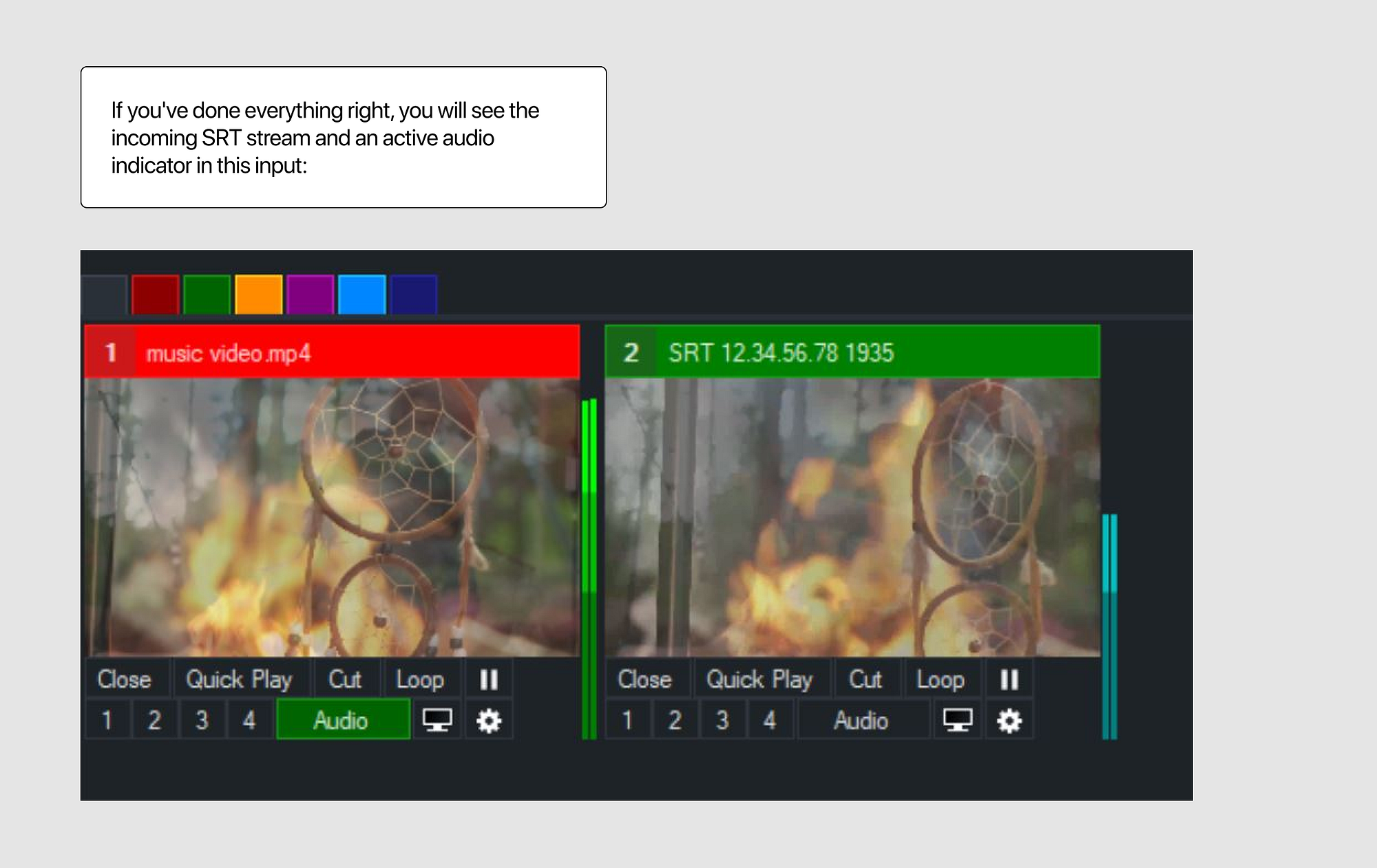The height and width of the screenshot is (868, 1377).
Task: Cut to the music video.mp4 input
Action: 346,679
